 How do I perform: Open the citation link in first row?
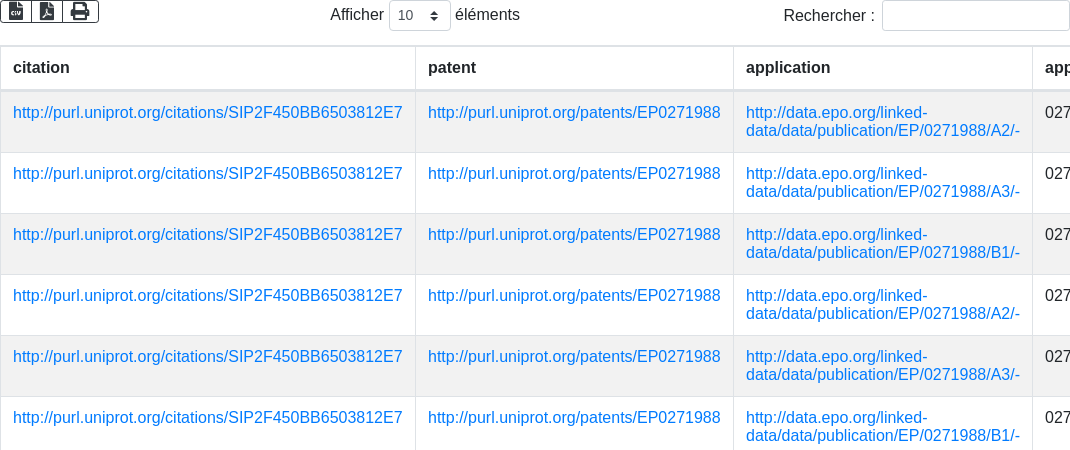[207, 112]
